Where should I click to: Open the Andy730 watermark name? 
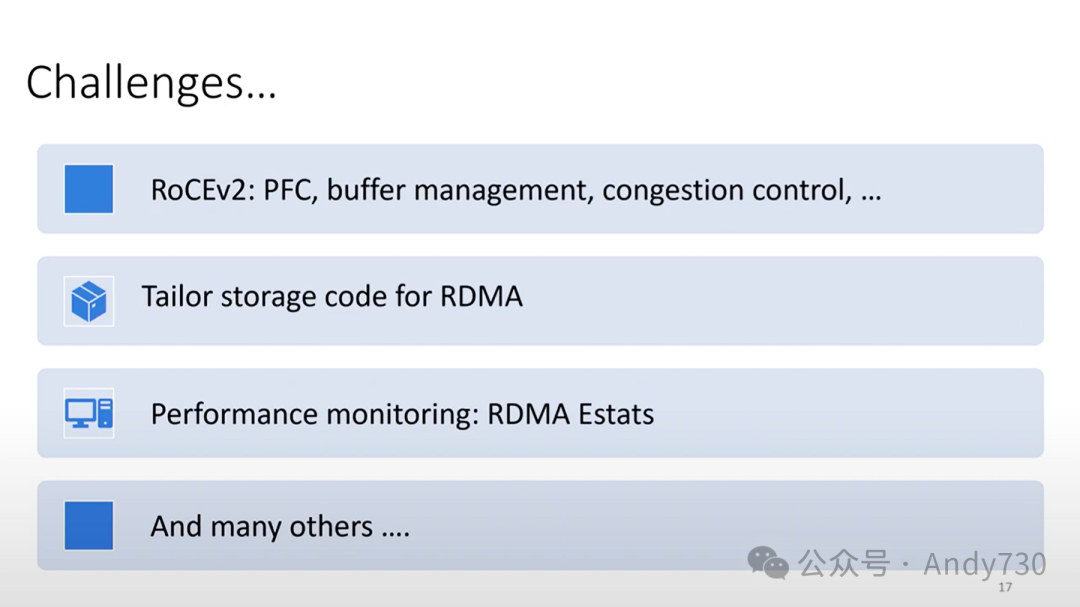pos(984,564)
